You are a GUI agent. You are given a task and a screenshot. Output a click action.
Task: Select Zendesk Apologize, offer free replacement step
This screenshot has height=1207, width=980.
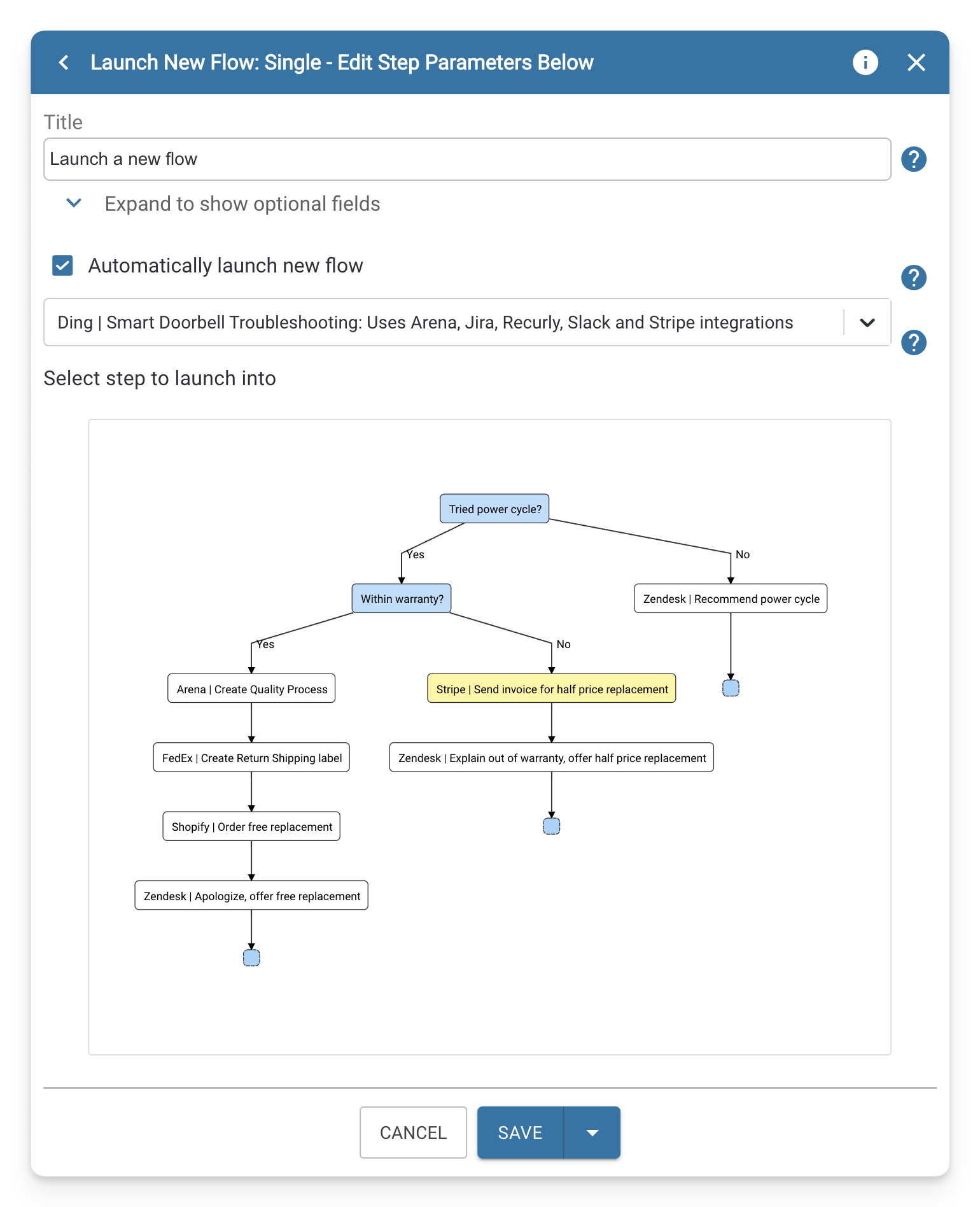(251, 896)
